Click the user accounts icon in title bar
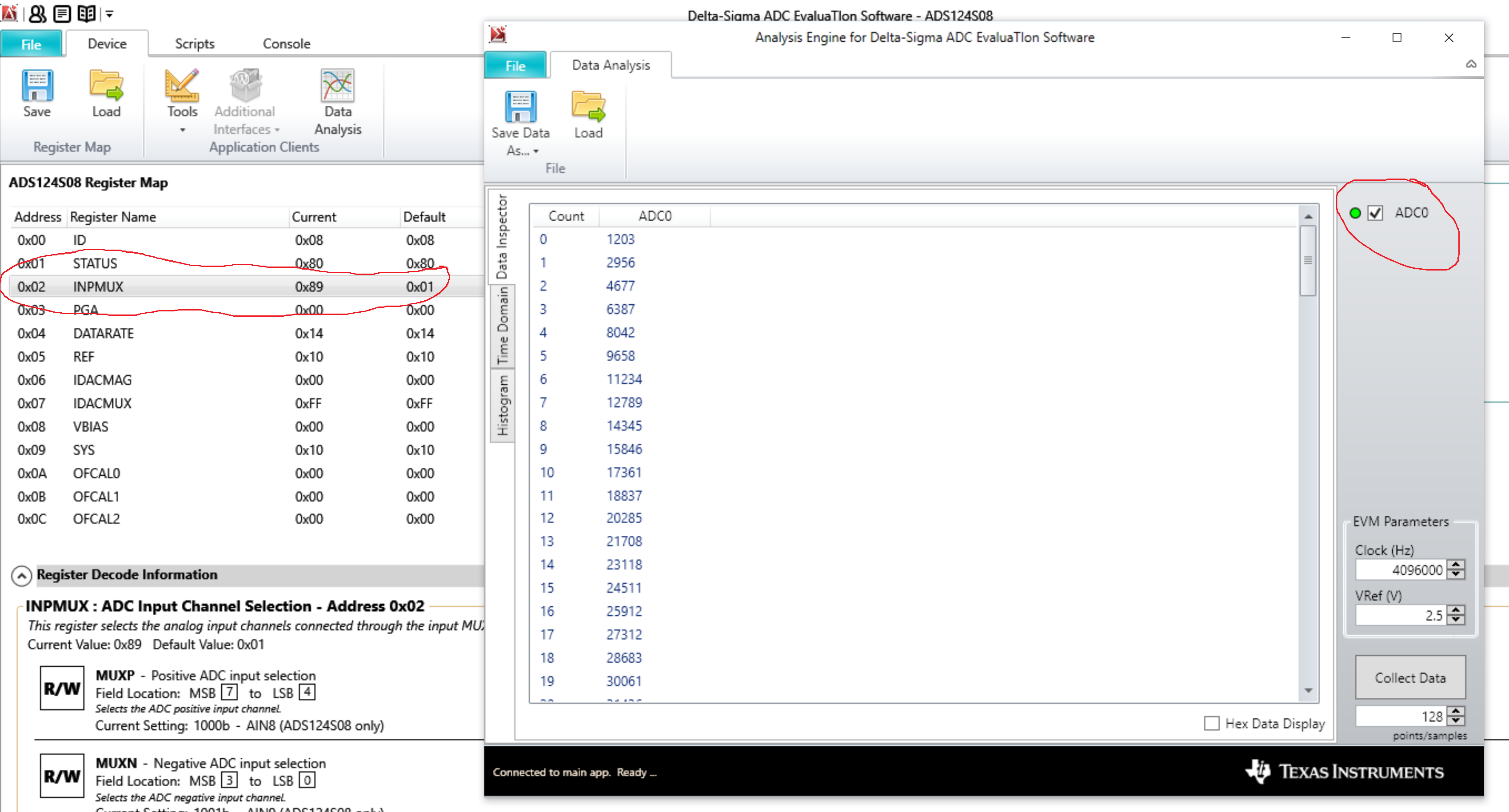The height and width of the screenshot is (812, 1509). pyautogui.click(x=37, y=13)
